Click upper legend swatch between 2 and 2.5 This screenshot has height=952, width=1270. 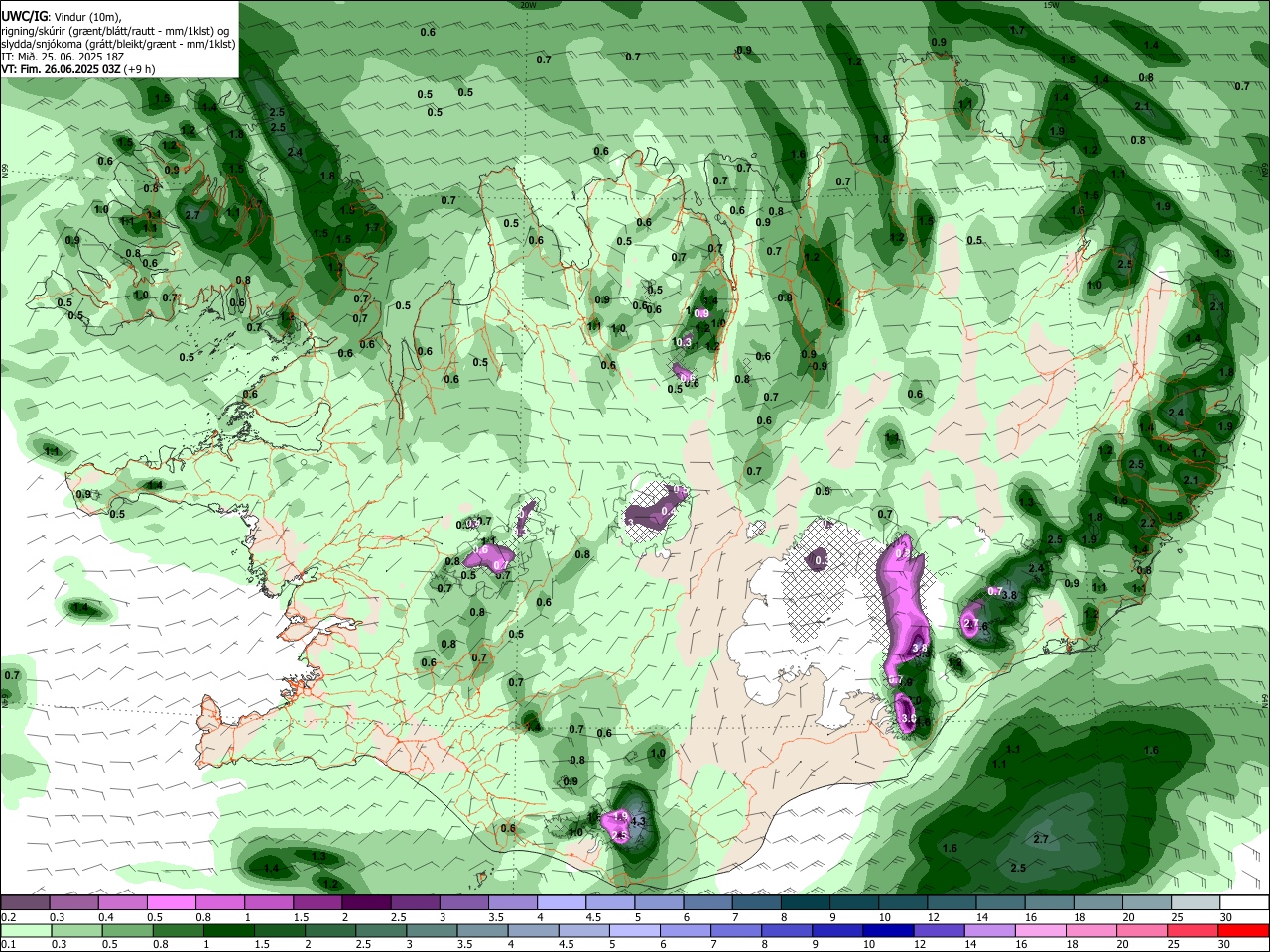coord(366,903)
